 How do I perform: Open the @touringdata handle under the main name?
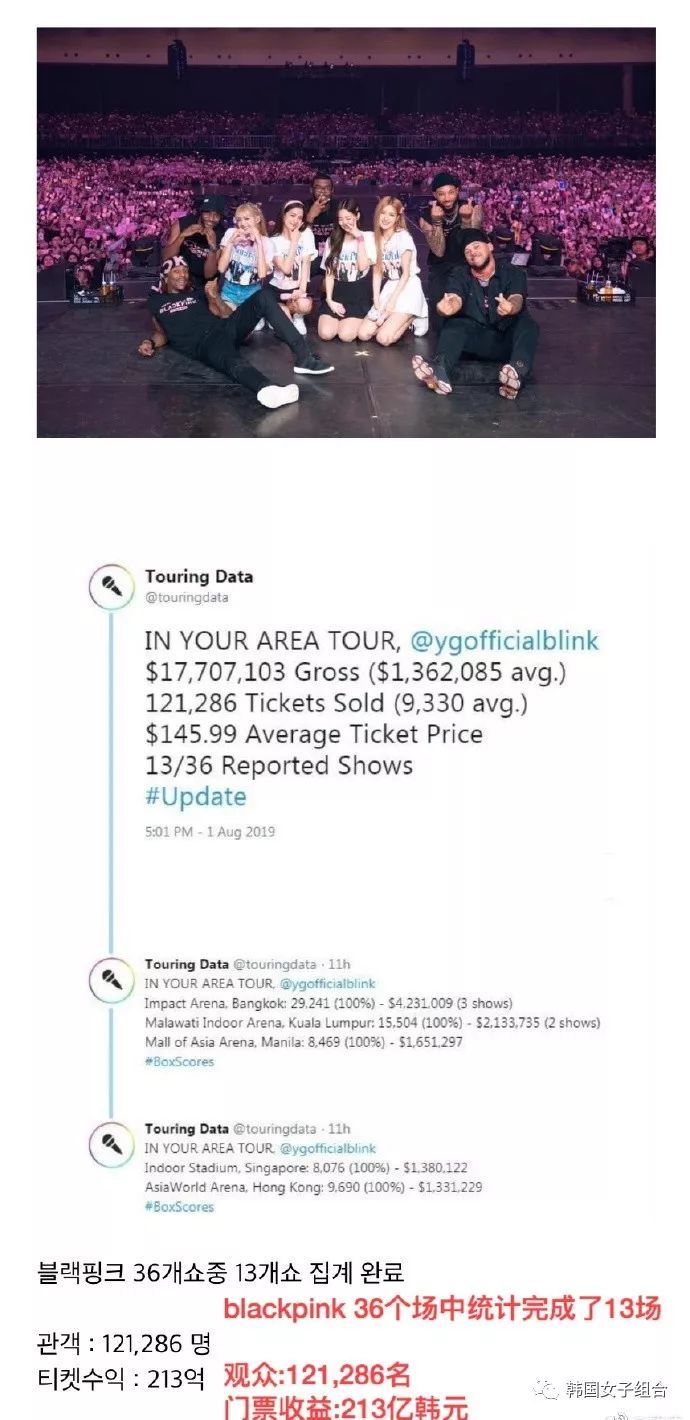[x=187, y=598]
